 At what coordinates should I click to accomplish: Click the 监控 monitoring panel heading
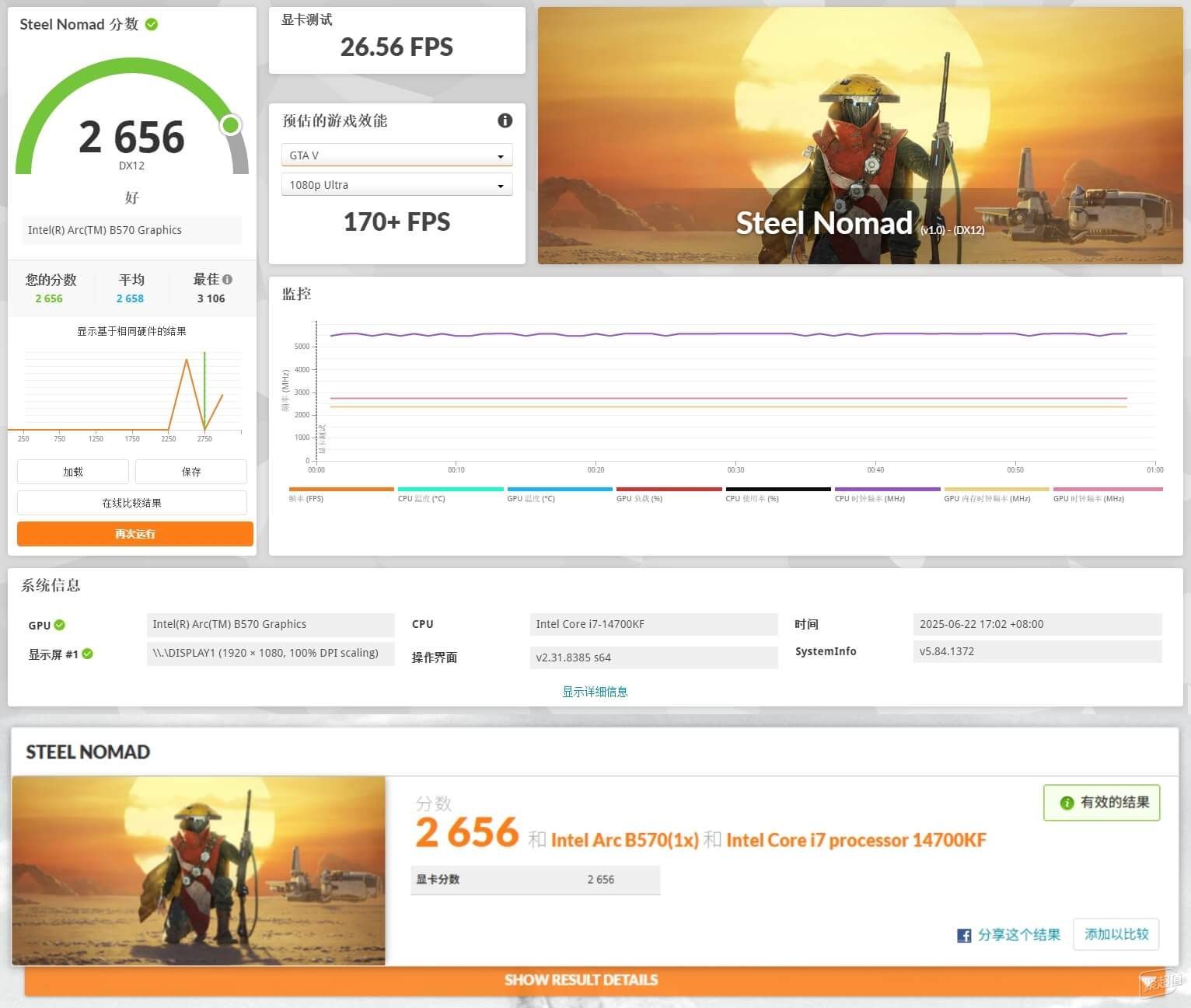pos(296,294)
